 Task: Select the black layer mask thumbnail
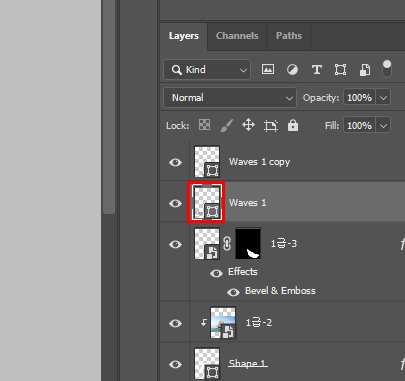(x=248, y=243)
